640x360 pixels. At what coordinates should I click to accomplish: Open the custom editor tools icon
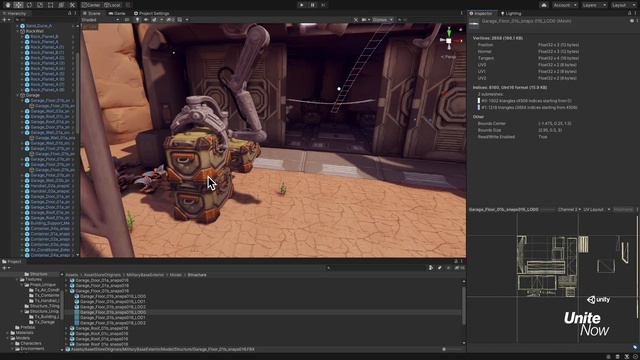coord(72,5)
